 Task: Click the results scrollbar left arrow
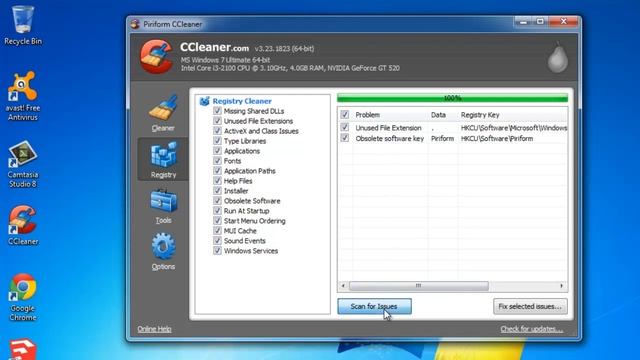pos(343,286)
